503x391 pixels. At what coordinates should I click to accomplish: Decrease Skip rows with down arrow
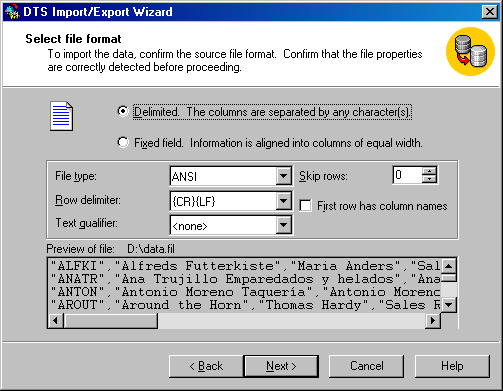click(429, 179)
